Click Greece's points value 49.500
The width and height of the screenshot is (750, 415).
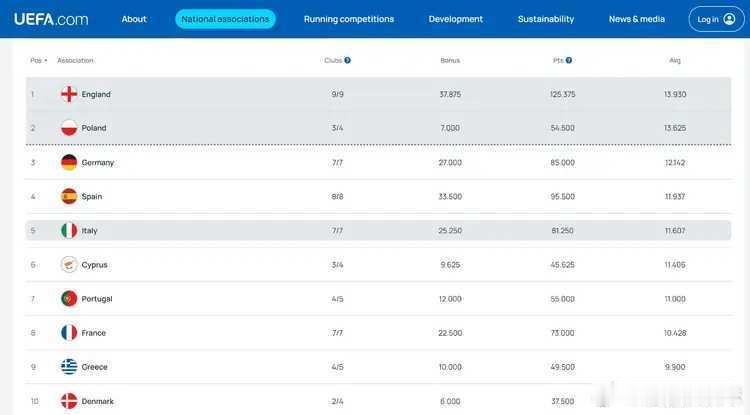point(562,367)
